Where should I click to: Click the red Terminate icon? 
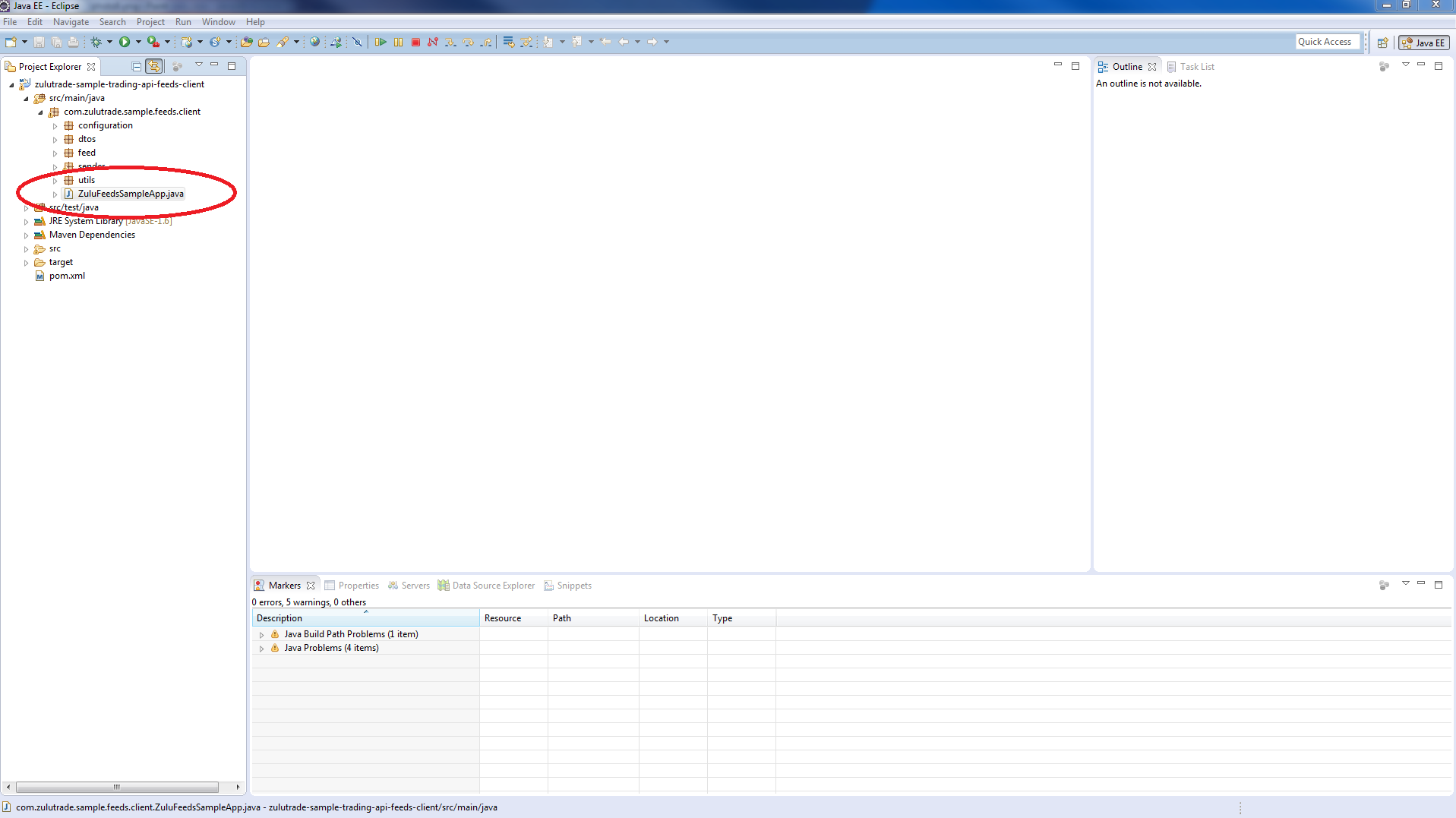click(x=415, y=43)
